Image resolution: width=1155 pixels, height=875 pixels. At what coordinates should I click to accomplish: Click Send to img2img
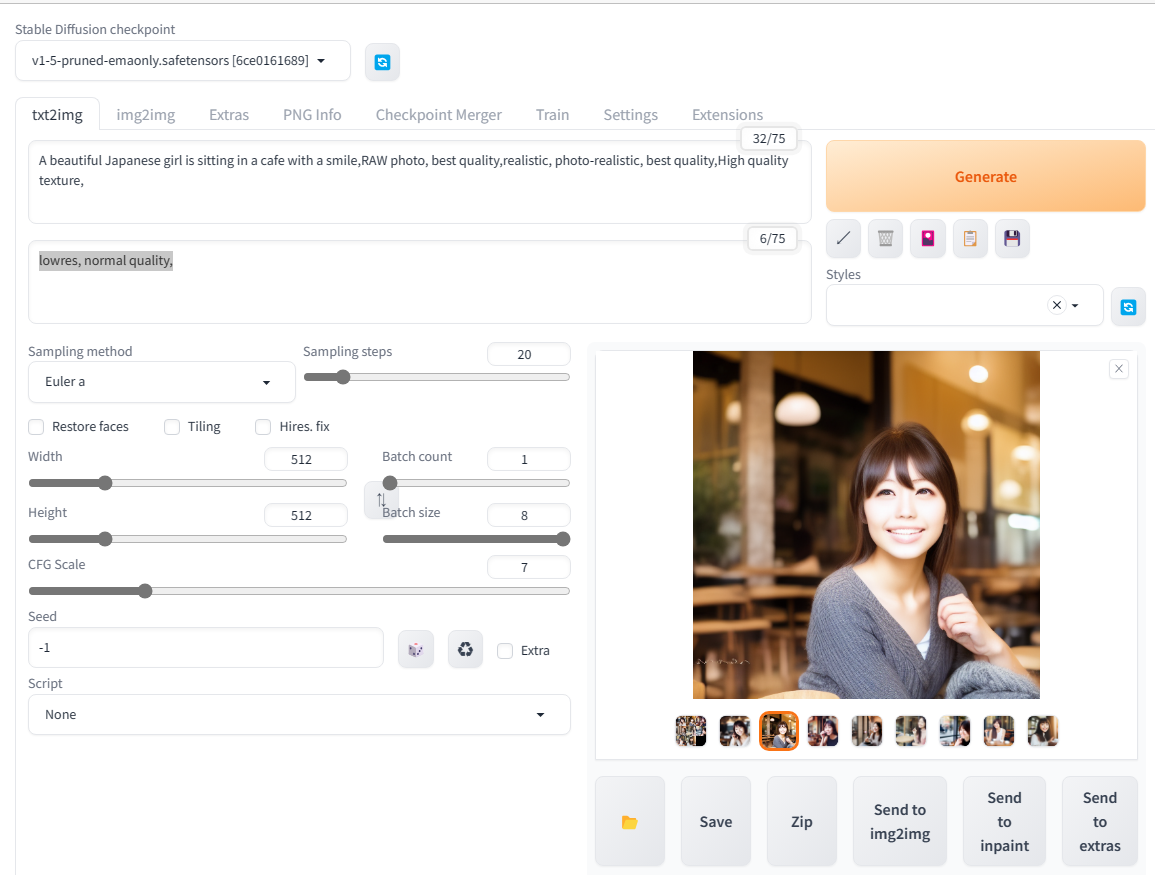(899, 822)
